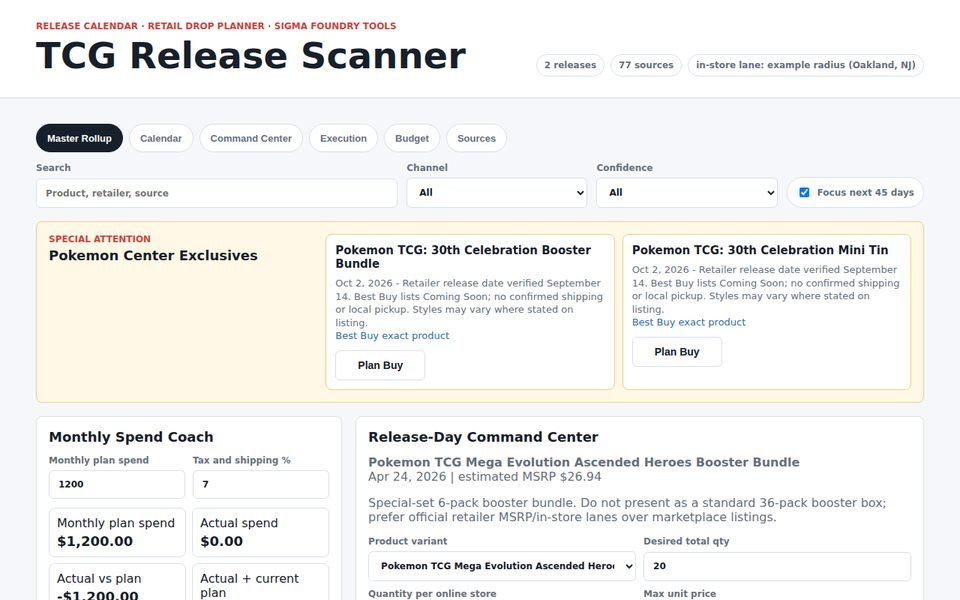Toggle the Focus next 45 days checkbox
The width and height of the screenshot is (960, 600).
click(x=804, y=192)
